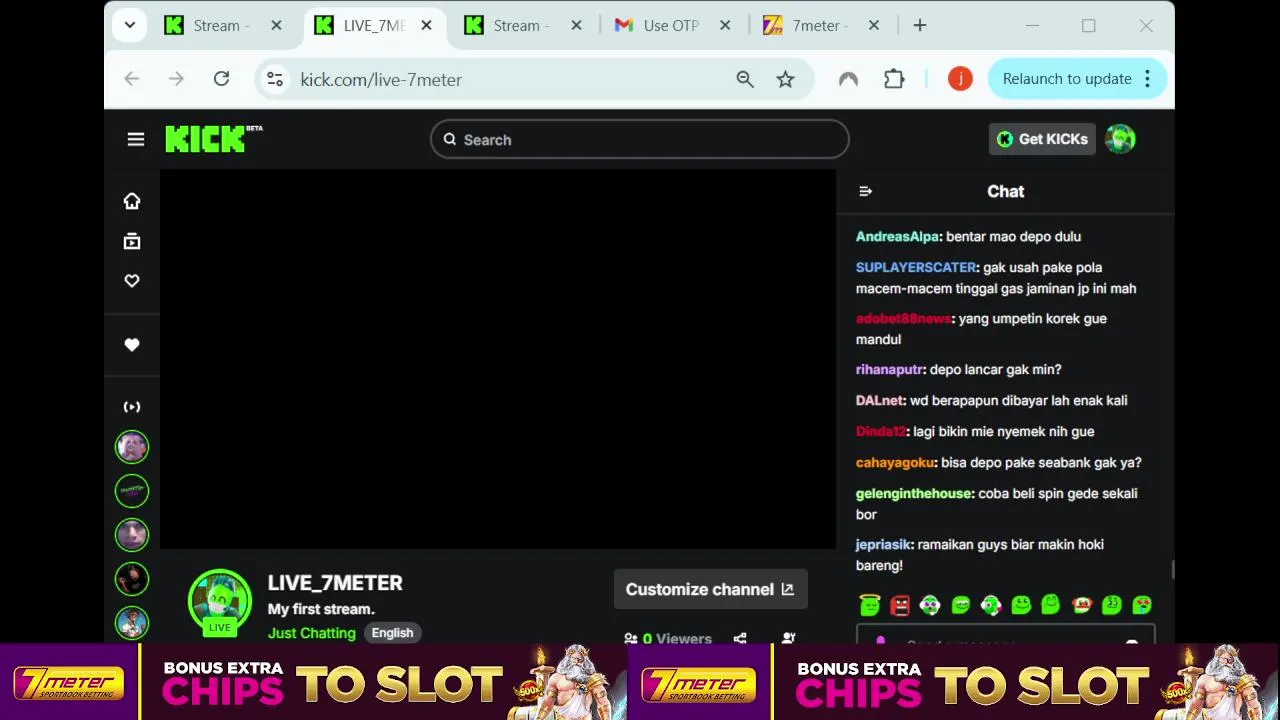Viewport: 1280px width, 720px height.
Task: Insert the seventh happy green emote
Action: coord(1051,605)
